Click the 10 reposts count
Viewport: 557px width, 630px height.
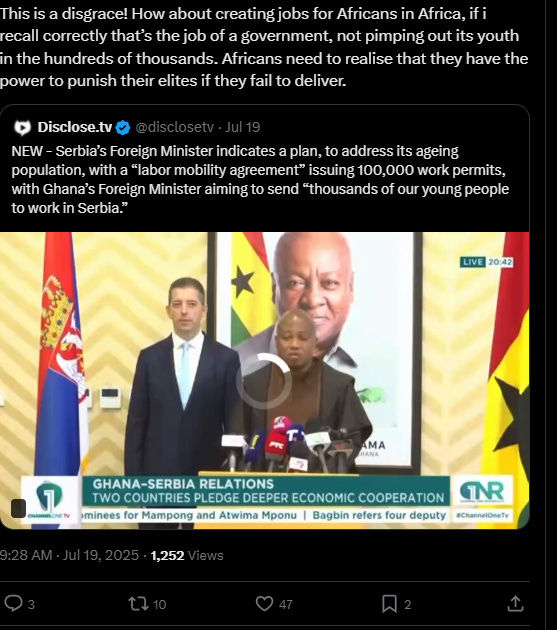click(x=160, y=604)
